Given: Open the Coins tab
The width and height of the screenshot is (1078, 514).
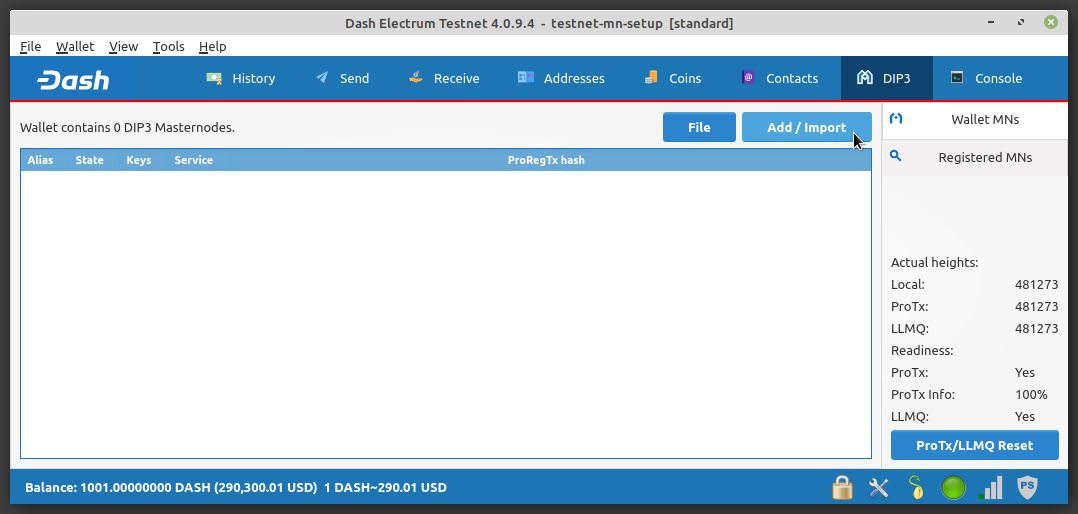Looking at the screenshot, I should point(672,78).
